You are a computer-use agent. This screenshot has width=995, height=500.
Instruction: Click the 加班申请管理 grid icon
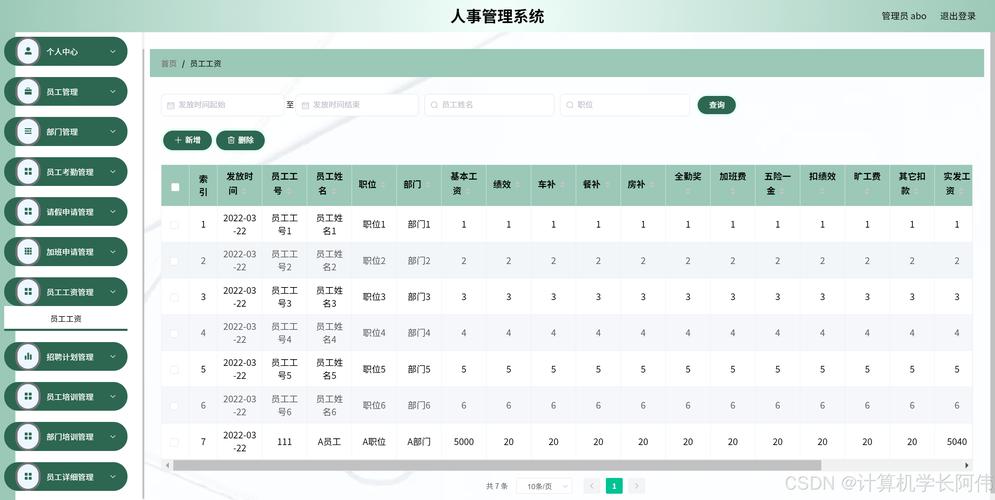click(x=28, y=251)
